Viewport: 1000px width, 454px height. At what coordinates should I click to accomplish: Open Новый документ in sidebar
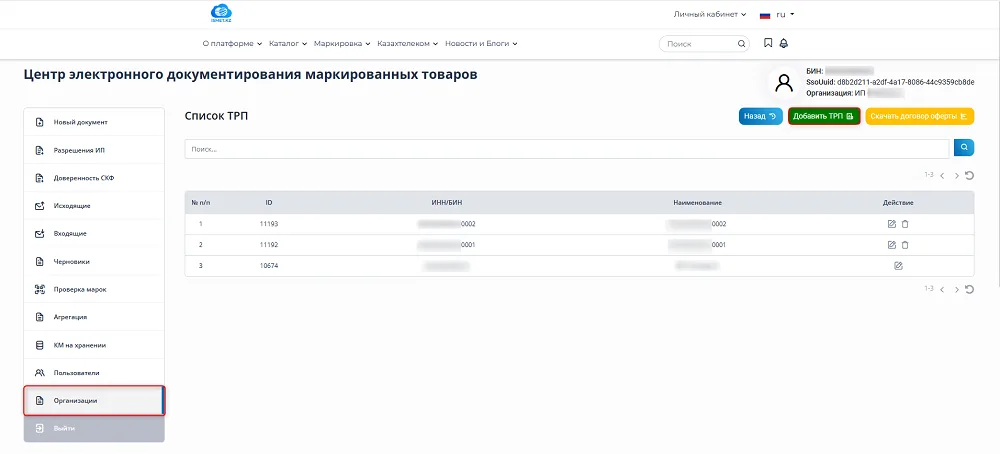[x=94, y=122]
